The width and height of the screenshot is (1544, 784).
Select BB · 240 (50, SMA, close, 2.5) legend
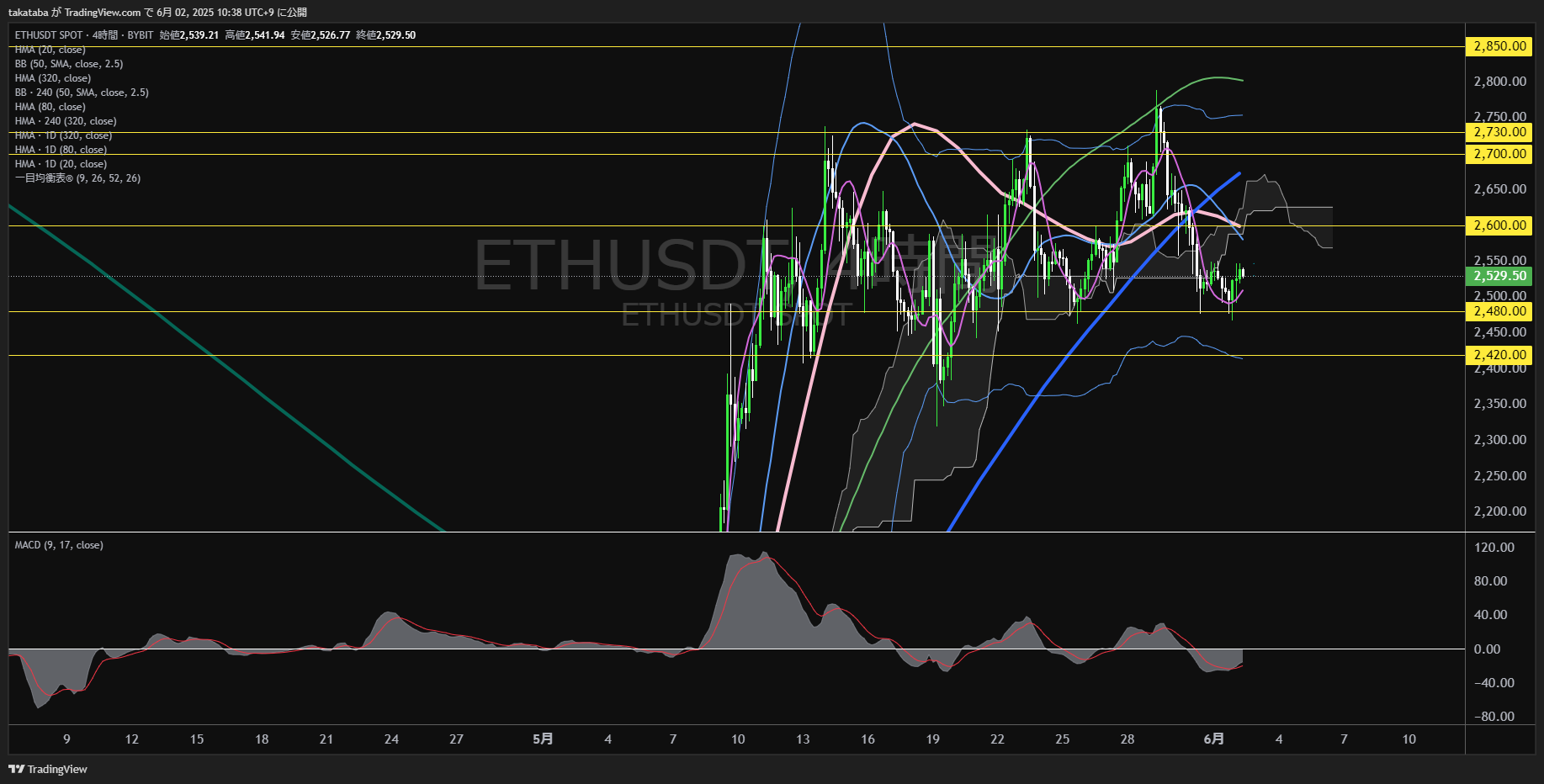[82, 93]
